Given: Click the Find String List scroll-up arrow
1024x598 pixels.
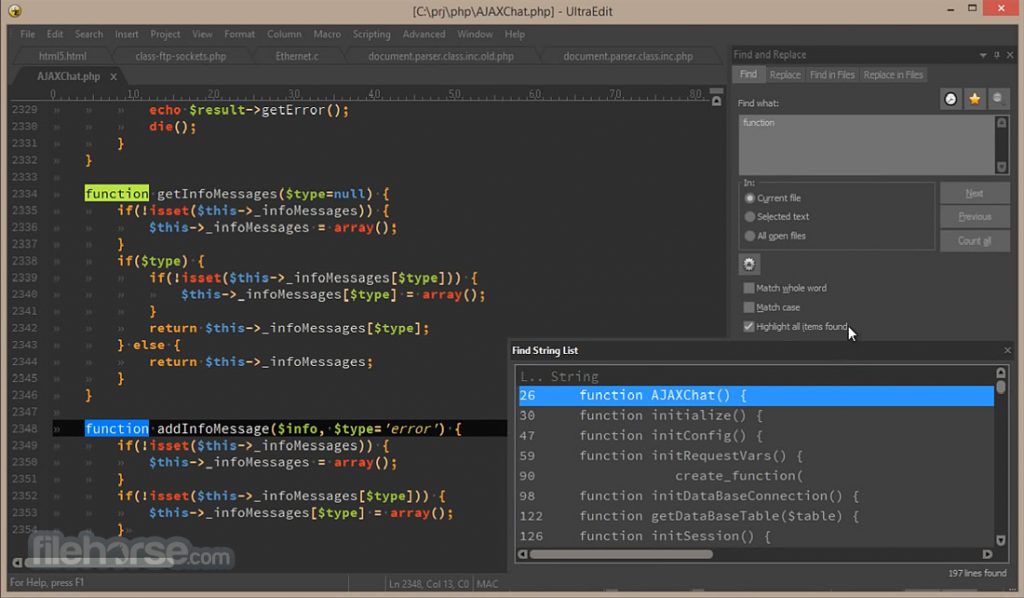Looking at the screenshot, I should pyautogui.click(x=1000, y=373).
